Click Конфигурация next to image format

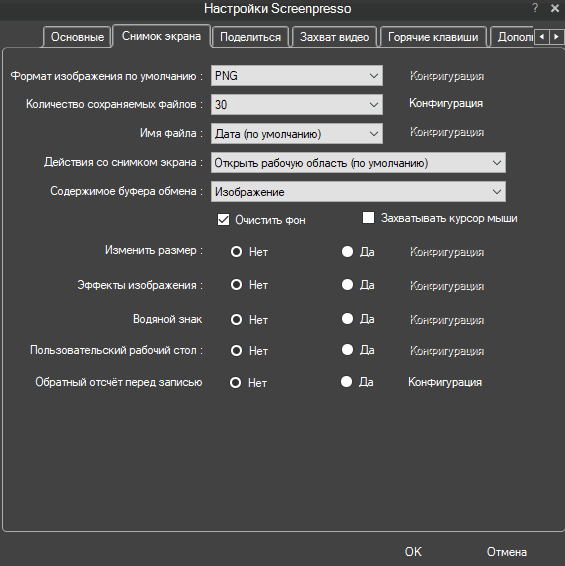pos(447,76)
